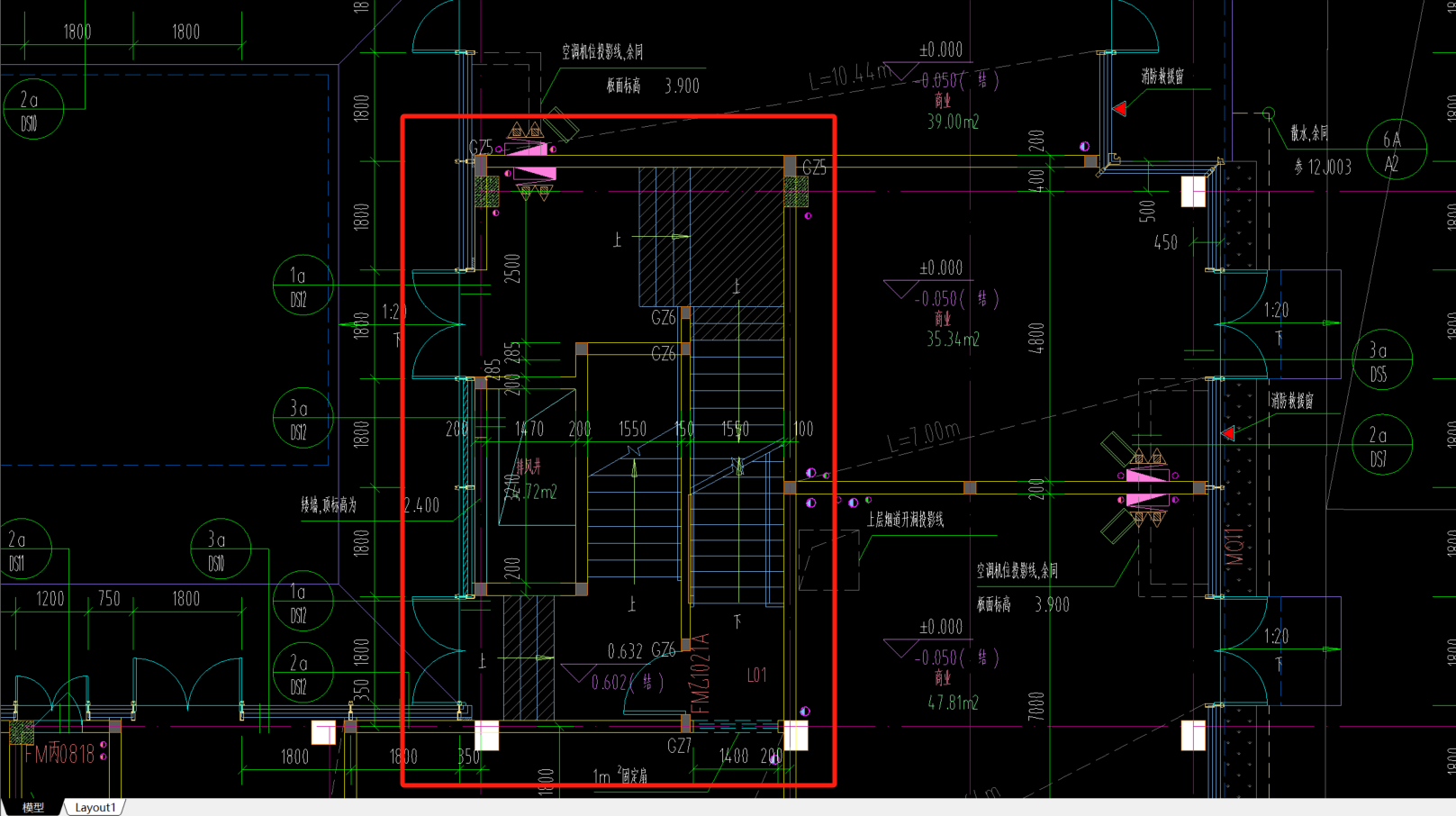Viewport: 1456px width, 816px height.
Task: Select the 上层烟道开洞投影线 note
Action: tap(905, 520)
